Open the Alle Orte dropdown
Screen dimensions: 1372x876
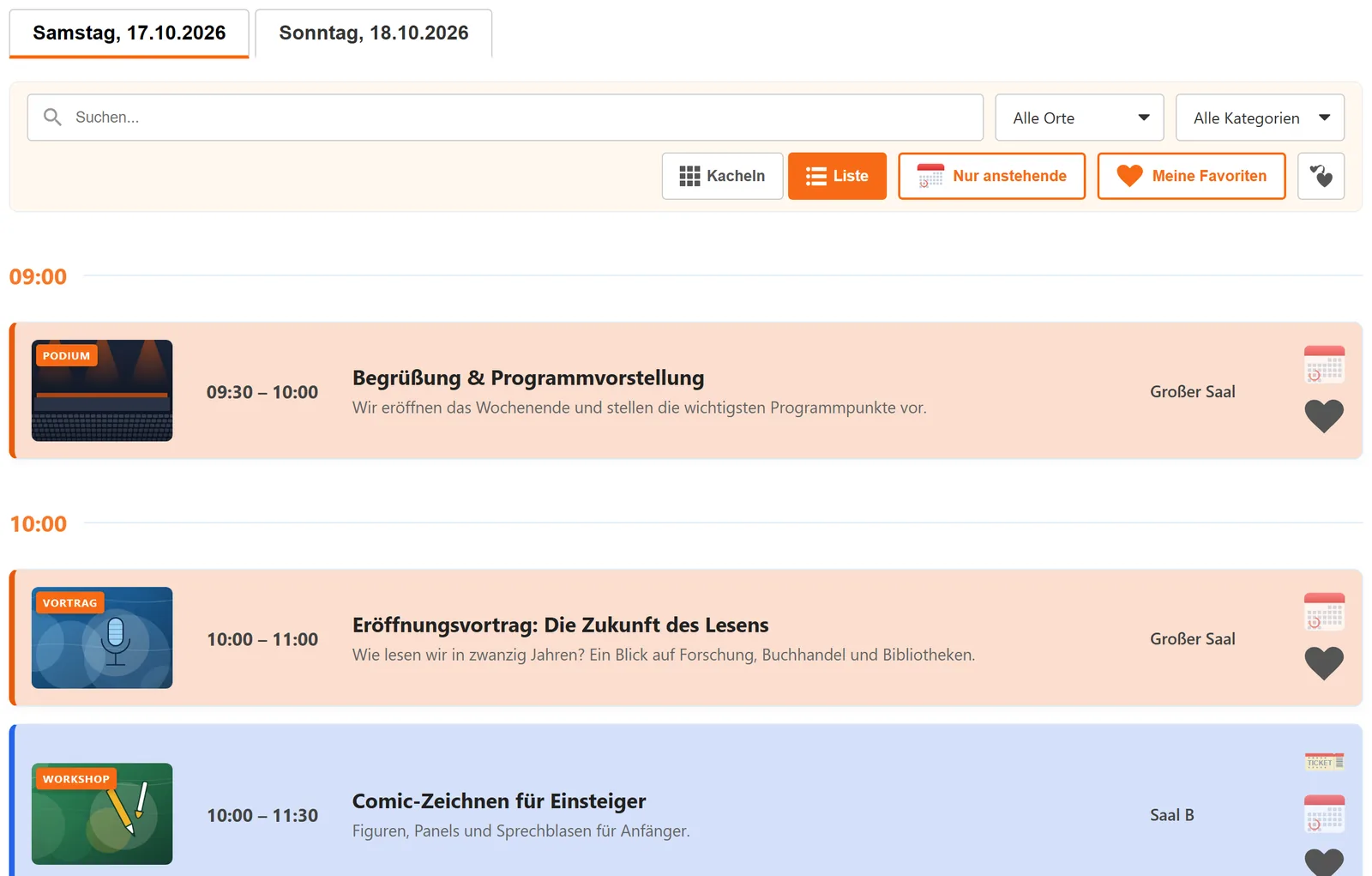[1079, 118]
